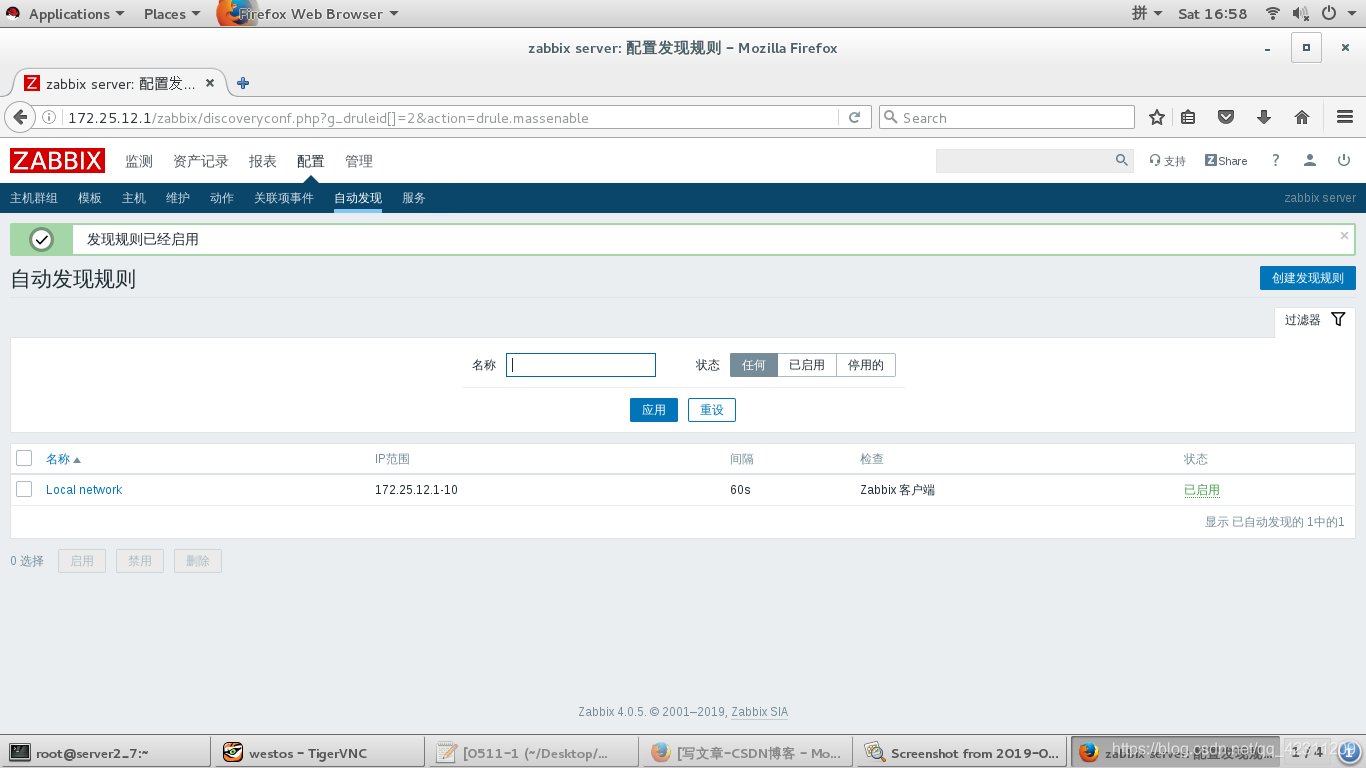Bookmark this page with the star icon
1366x768 pixels.
(x=1157, y=117)
